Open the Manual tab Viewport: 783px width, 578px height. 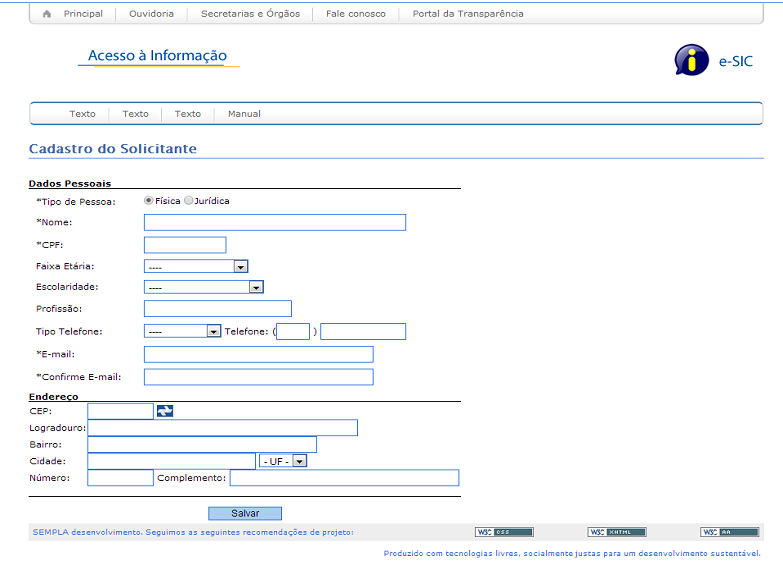(x=244, y=114)
